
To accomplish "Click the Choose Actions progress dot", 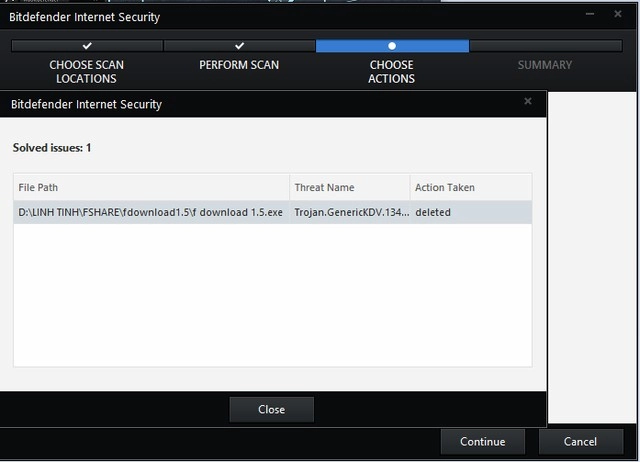I will [392, 46].
